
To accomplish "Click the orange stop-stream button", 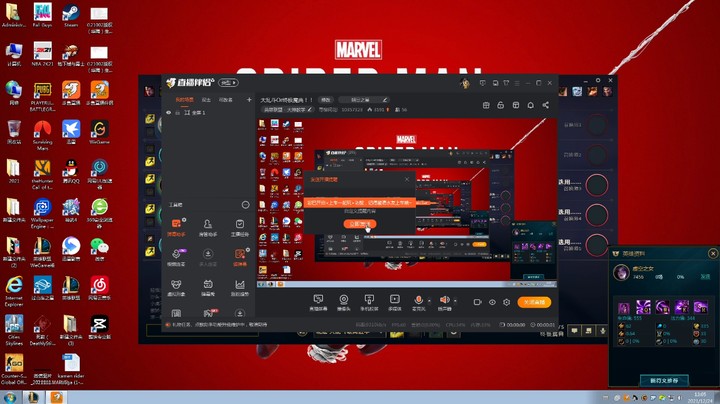I will (x=534, y=302).
